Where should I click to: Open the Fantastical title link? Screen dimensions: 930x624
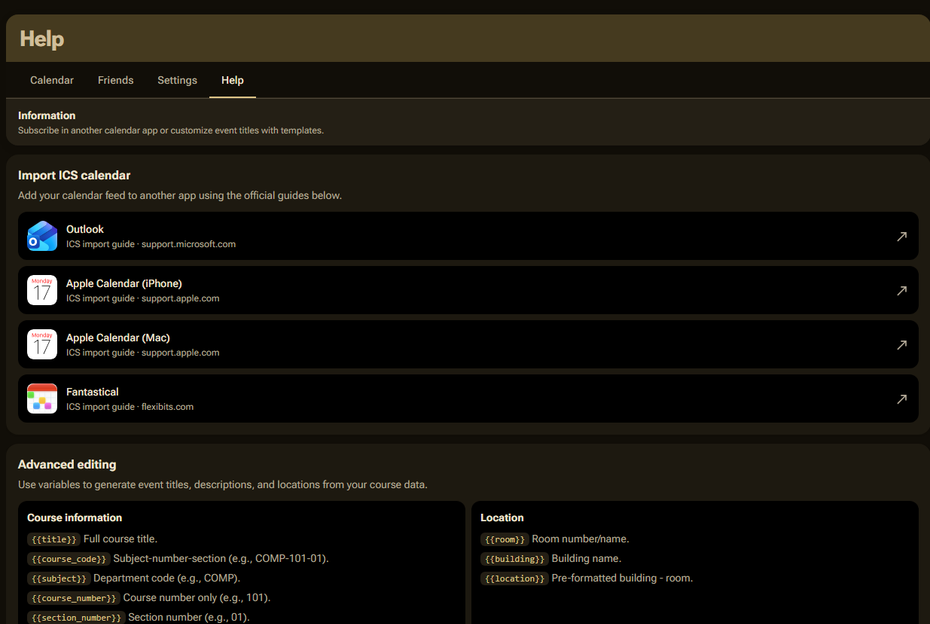[x=92, y=391]
